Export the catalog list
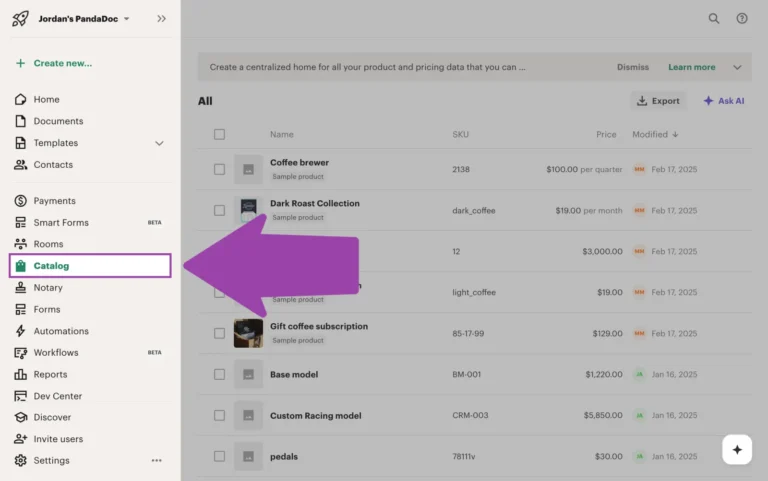The width and height of the screenshot is (768, 481). pyautogui.click(x=658, y=101)
